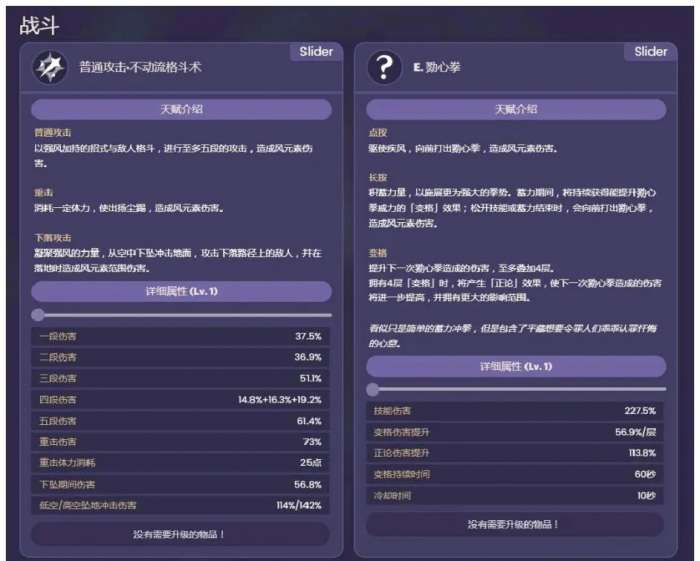The image size is (700, 561).
Task: Expand 详细属性 (Lv. 1) in left card
Action: [x=181, y=291]
